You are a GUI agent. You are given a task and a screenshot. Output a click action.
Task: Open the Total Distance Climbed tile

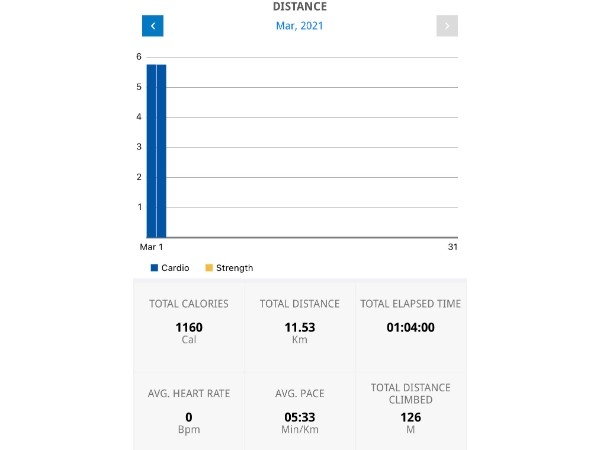tap(410, 408)
